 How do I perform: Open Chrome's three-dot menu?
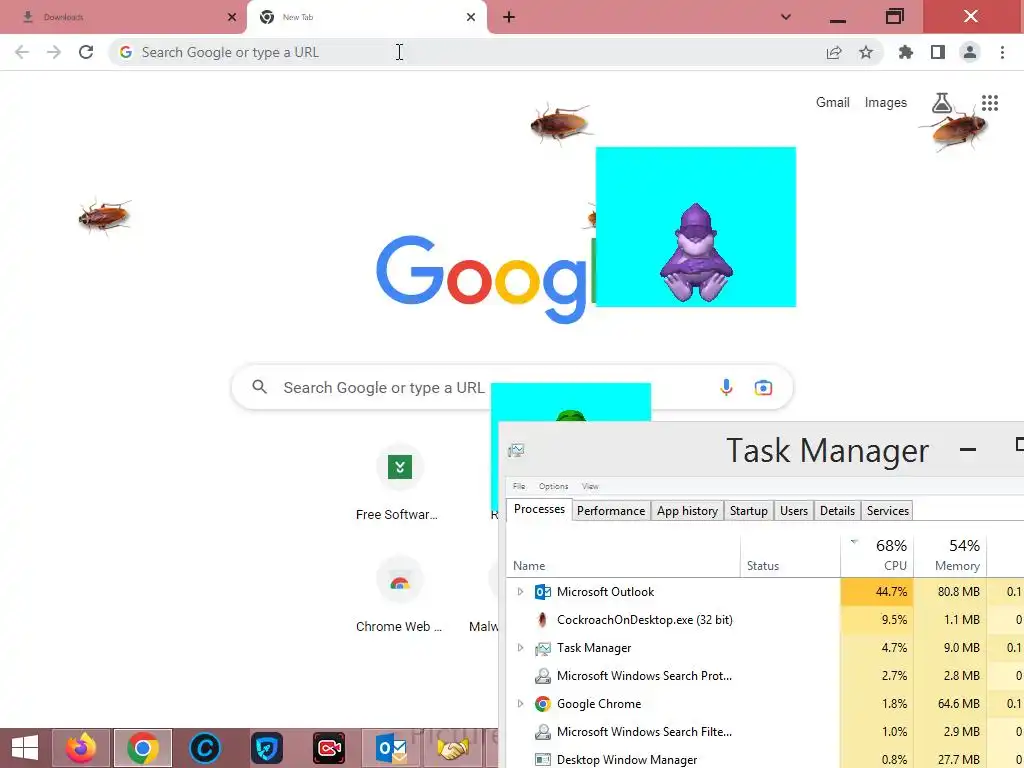click(1002, 52)
